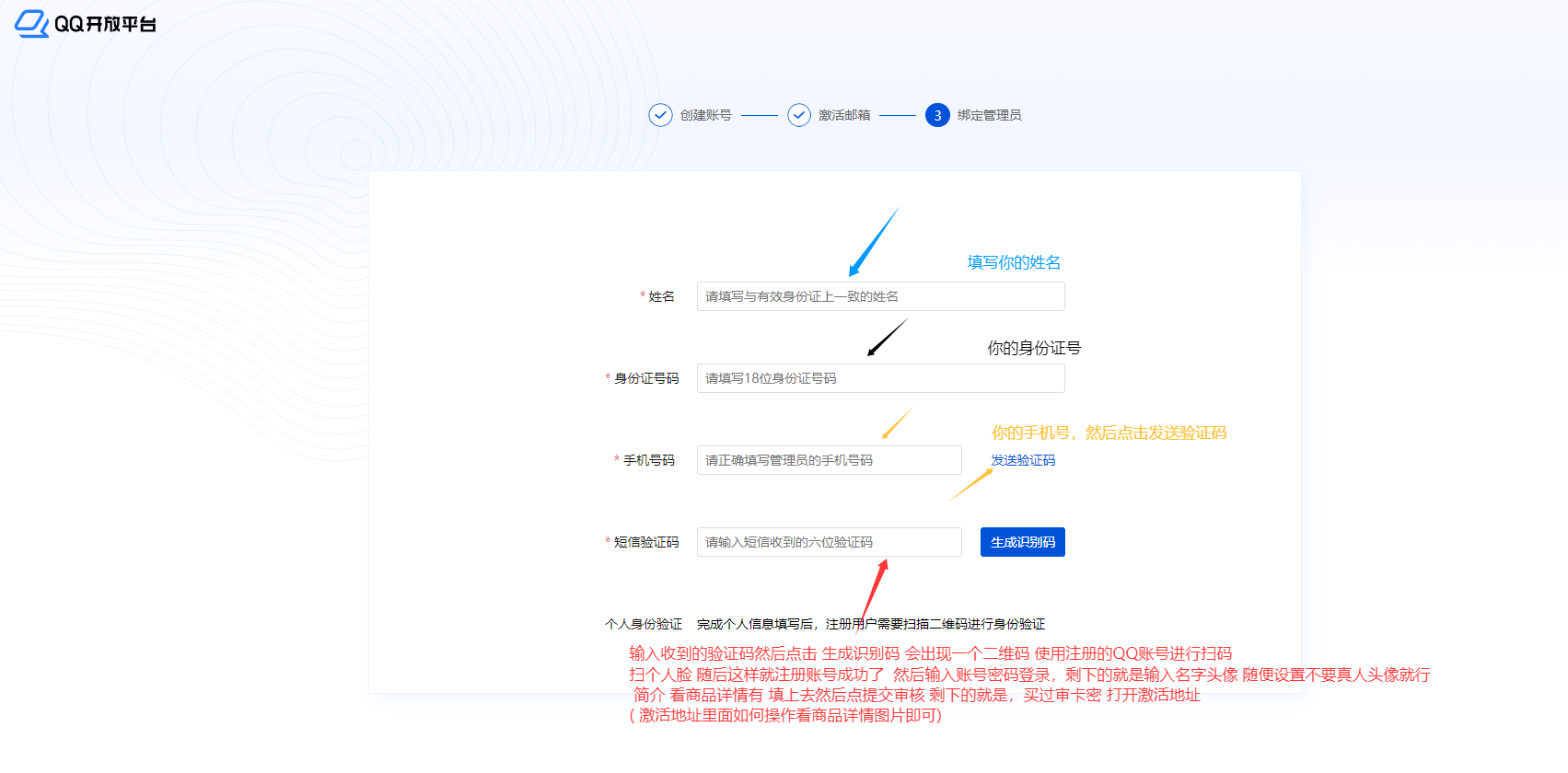Screen dimensions: 1568x773
Task: Click the 发送验证码 link
Action: [x=1023, y=460]
